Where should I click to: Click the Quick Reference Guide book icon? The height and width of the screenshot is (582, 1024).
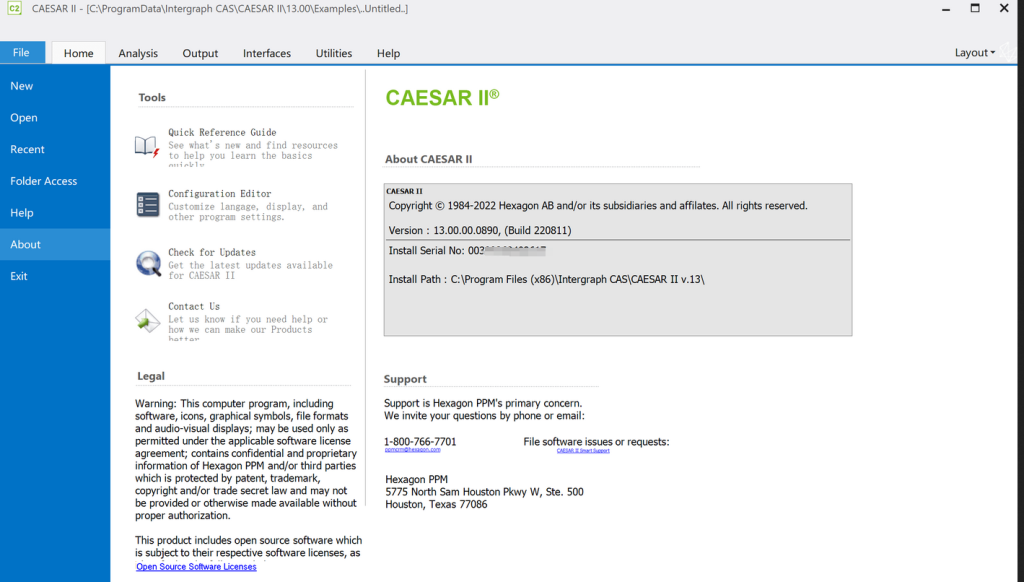[x=147, y=146]
